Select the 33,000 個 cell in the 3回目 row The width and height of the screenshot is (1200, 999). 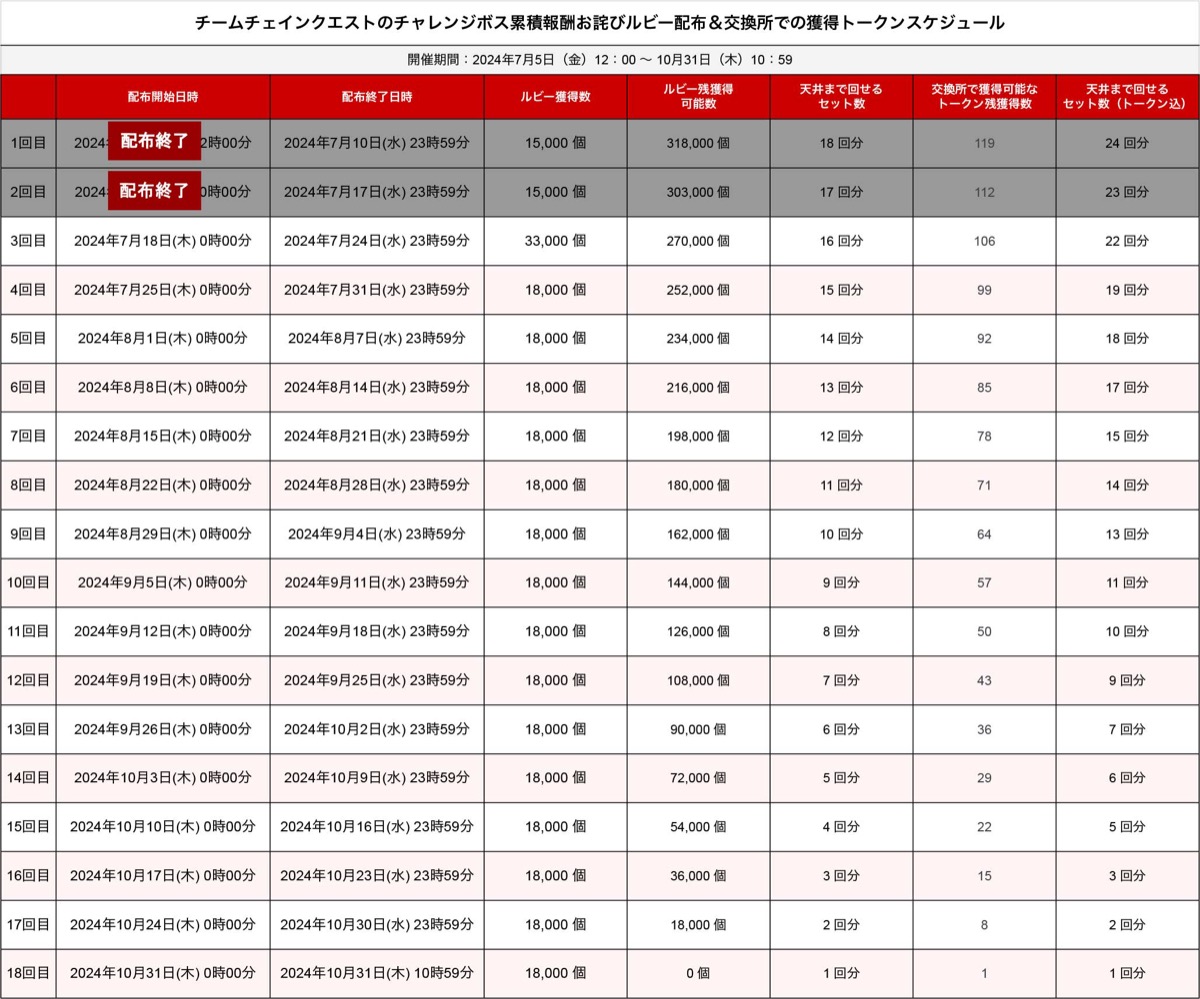point(555,241)
